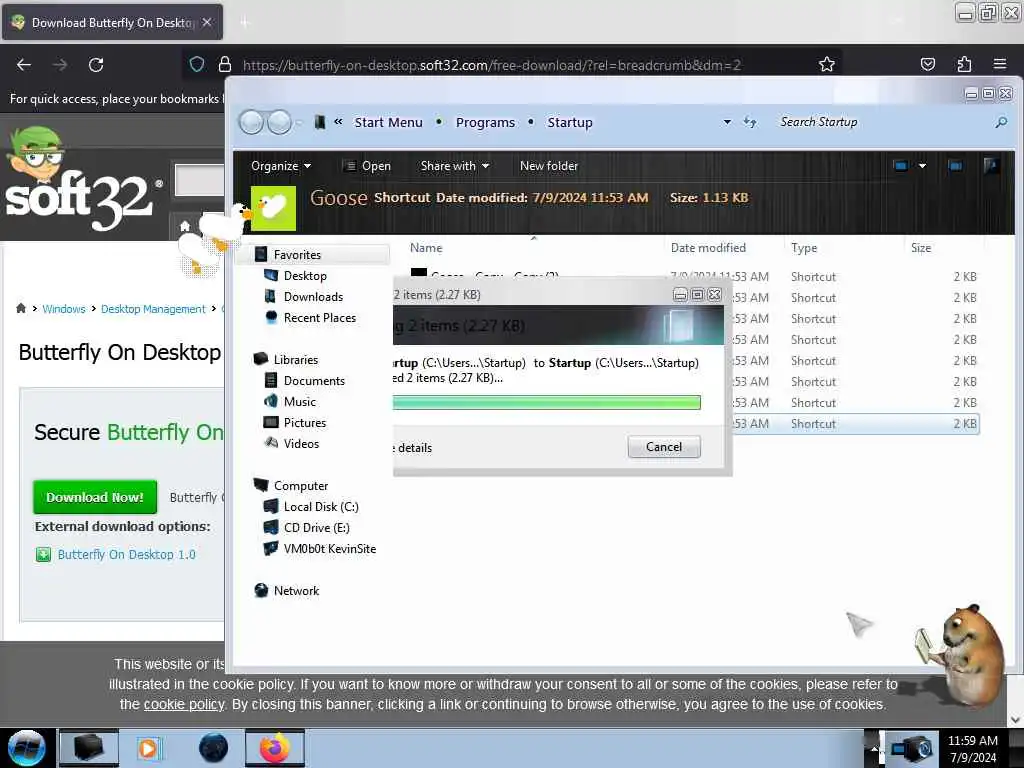The image size is (1024, 768).
Task: Go to Start Menu breadcrumb
Action: click(x=388, y=122)
